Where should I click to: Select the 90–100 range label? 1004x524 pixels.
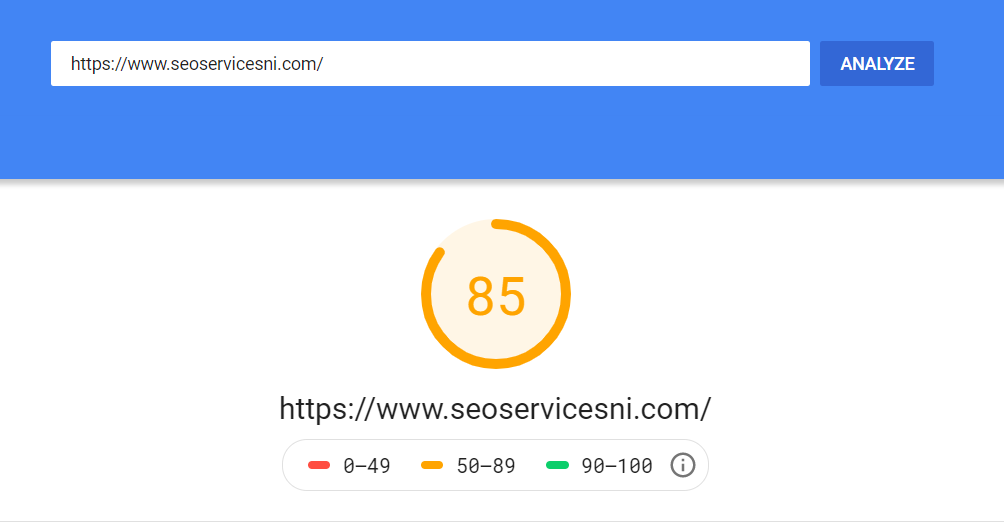pyautogui.click(x=617, y=466)
